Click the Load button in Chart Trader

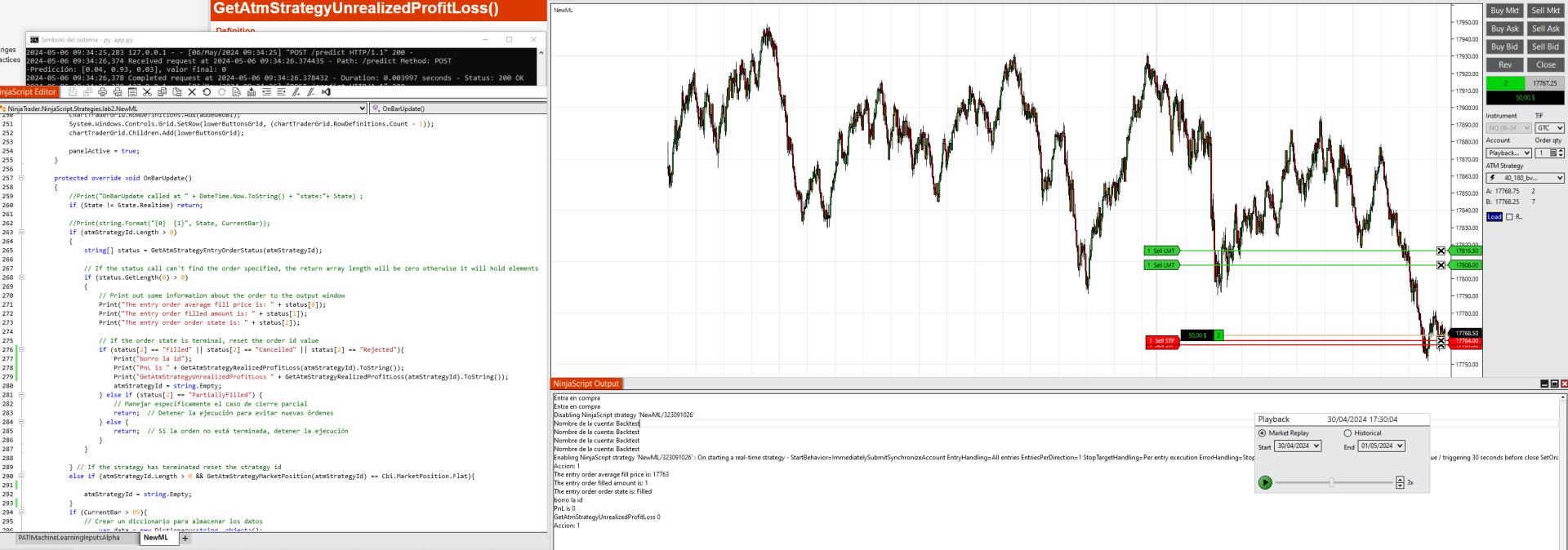coord(1494,217)
